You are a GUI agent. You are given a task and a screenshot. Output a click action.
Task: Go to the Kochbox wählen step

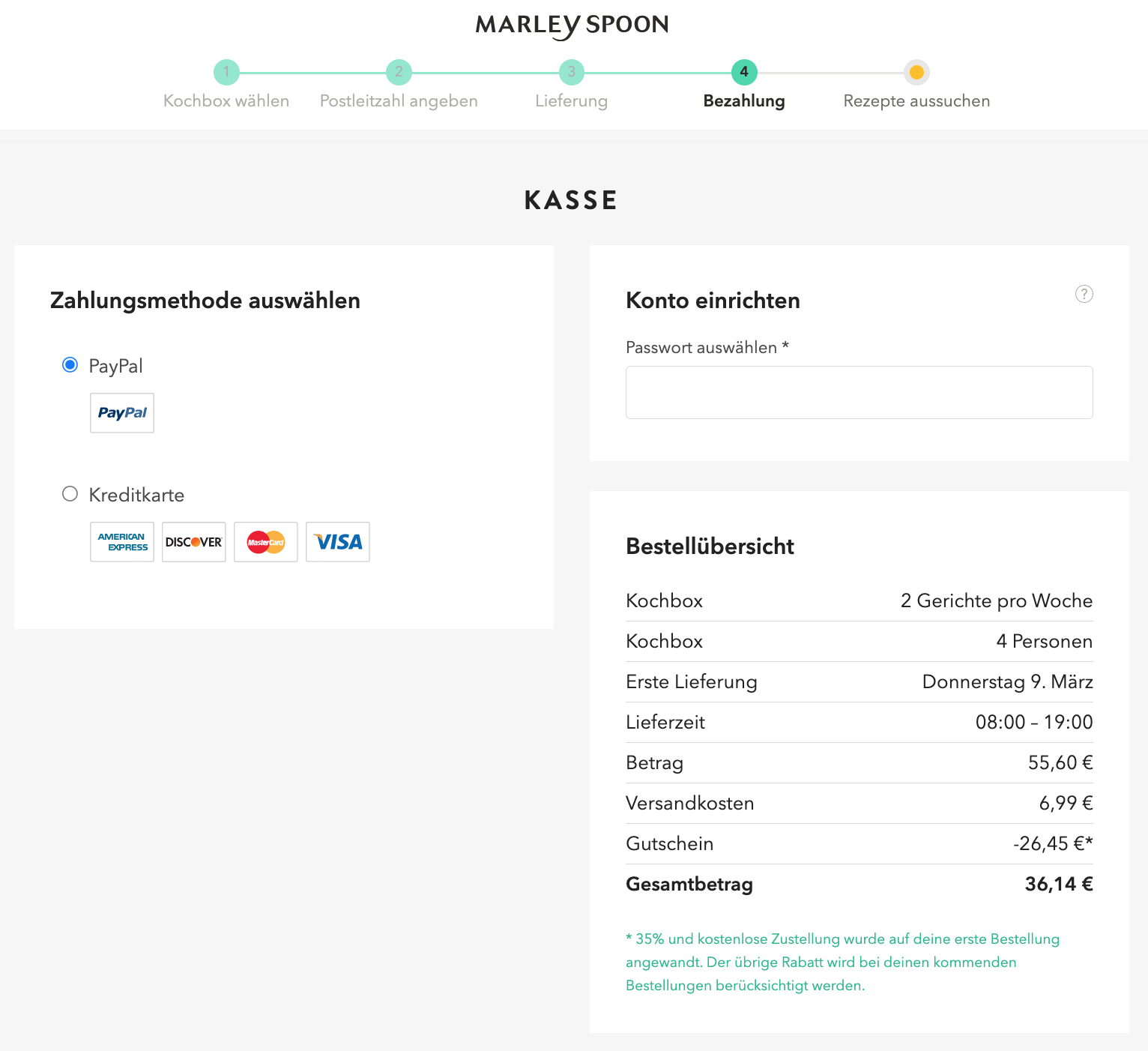click(226, 100)
